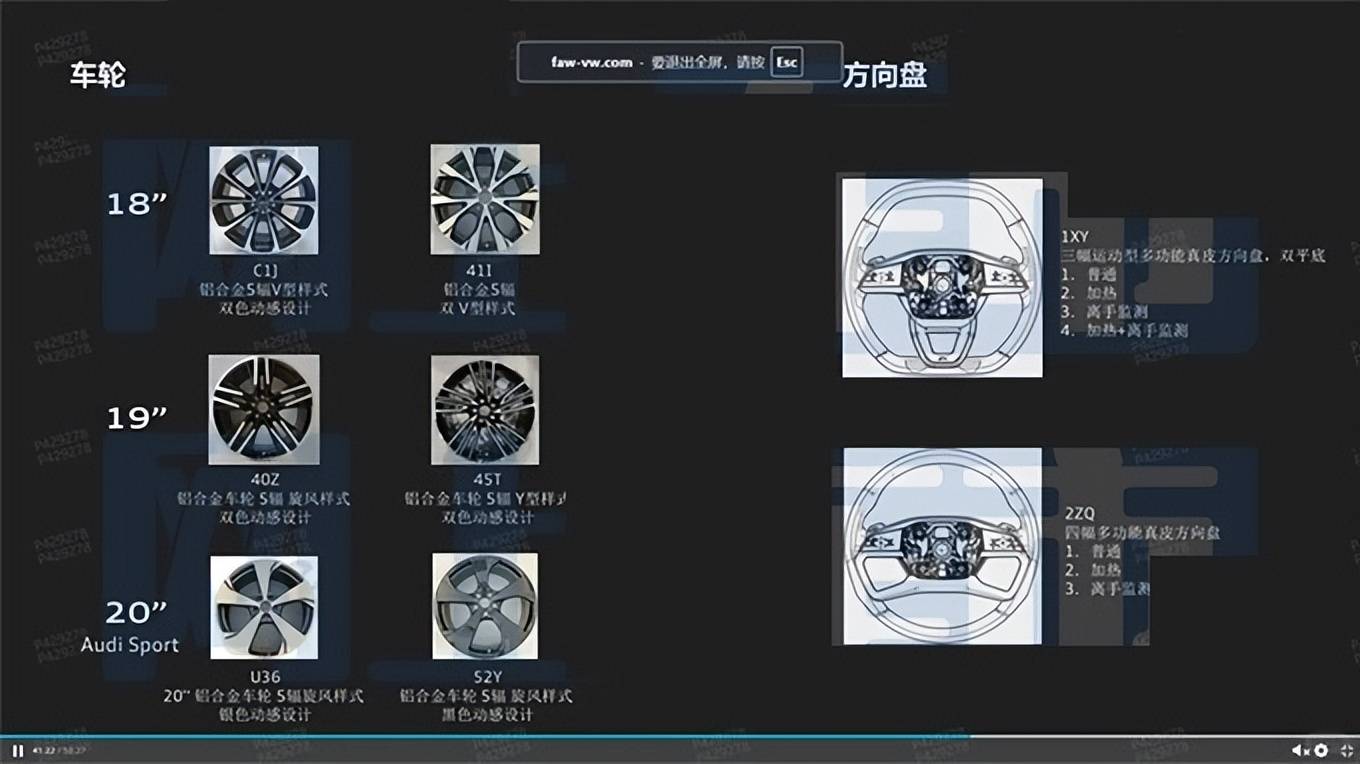Click the 车轮 heading
This screenshot has height=764, width=1360.
[x=98, y=75]
